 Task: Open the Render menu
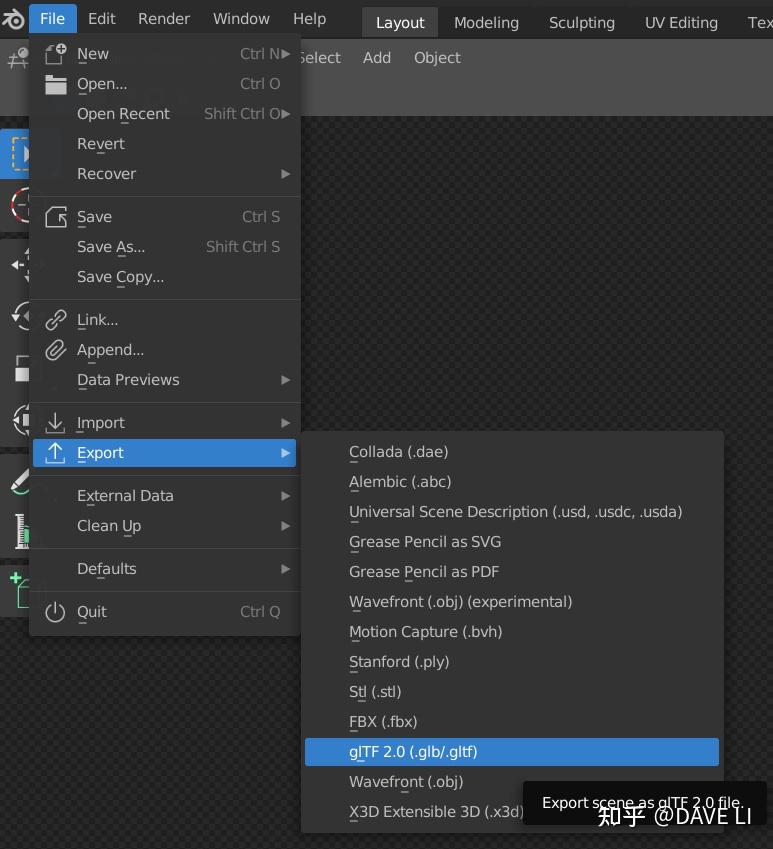164,19
